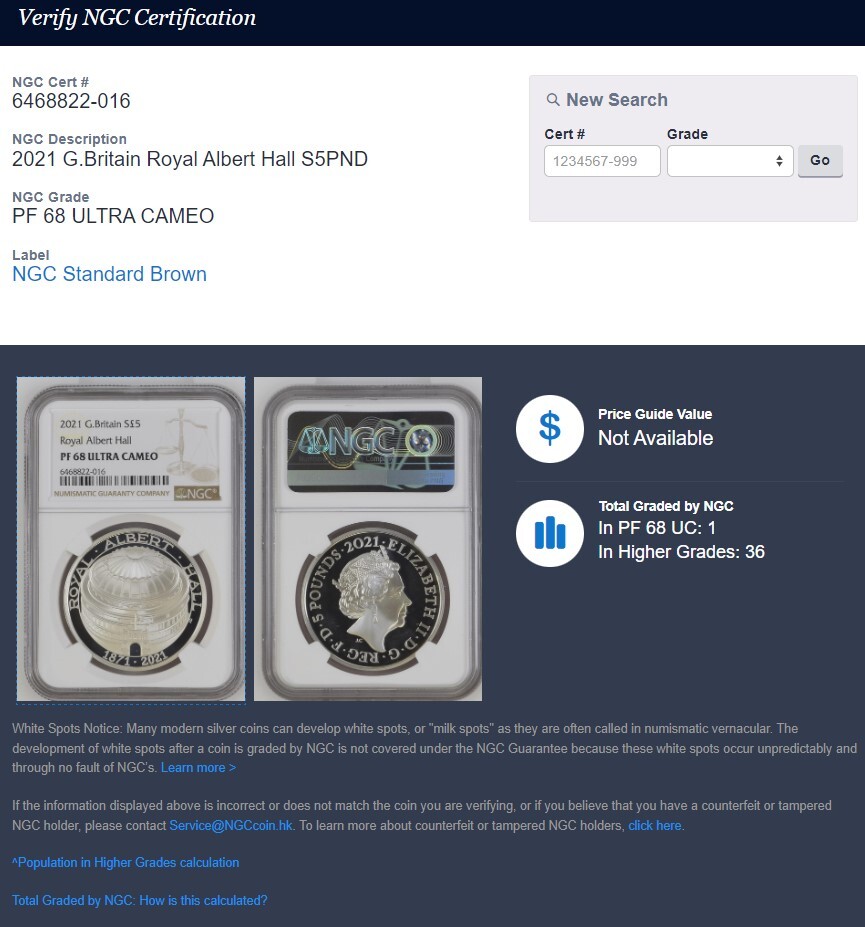Follow the 'click here' counterfeit holders link
Image resolution: width=865 pixels, height=927 pixels.
(x=655, y=825)
